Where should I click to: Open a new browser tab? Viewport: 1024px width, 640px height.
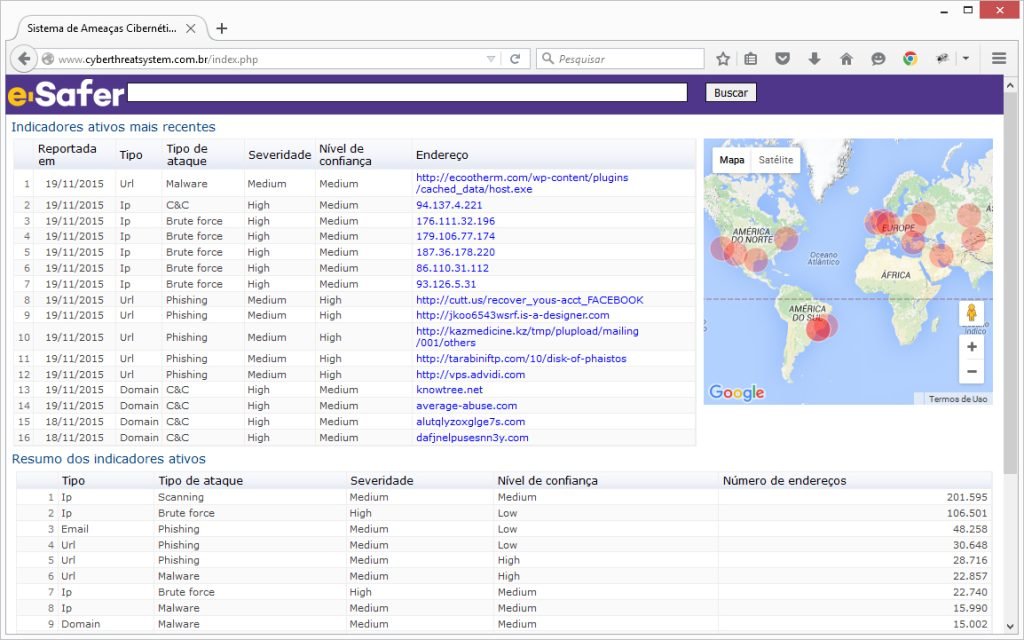click(x=222, y=28)
